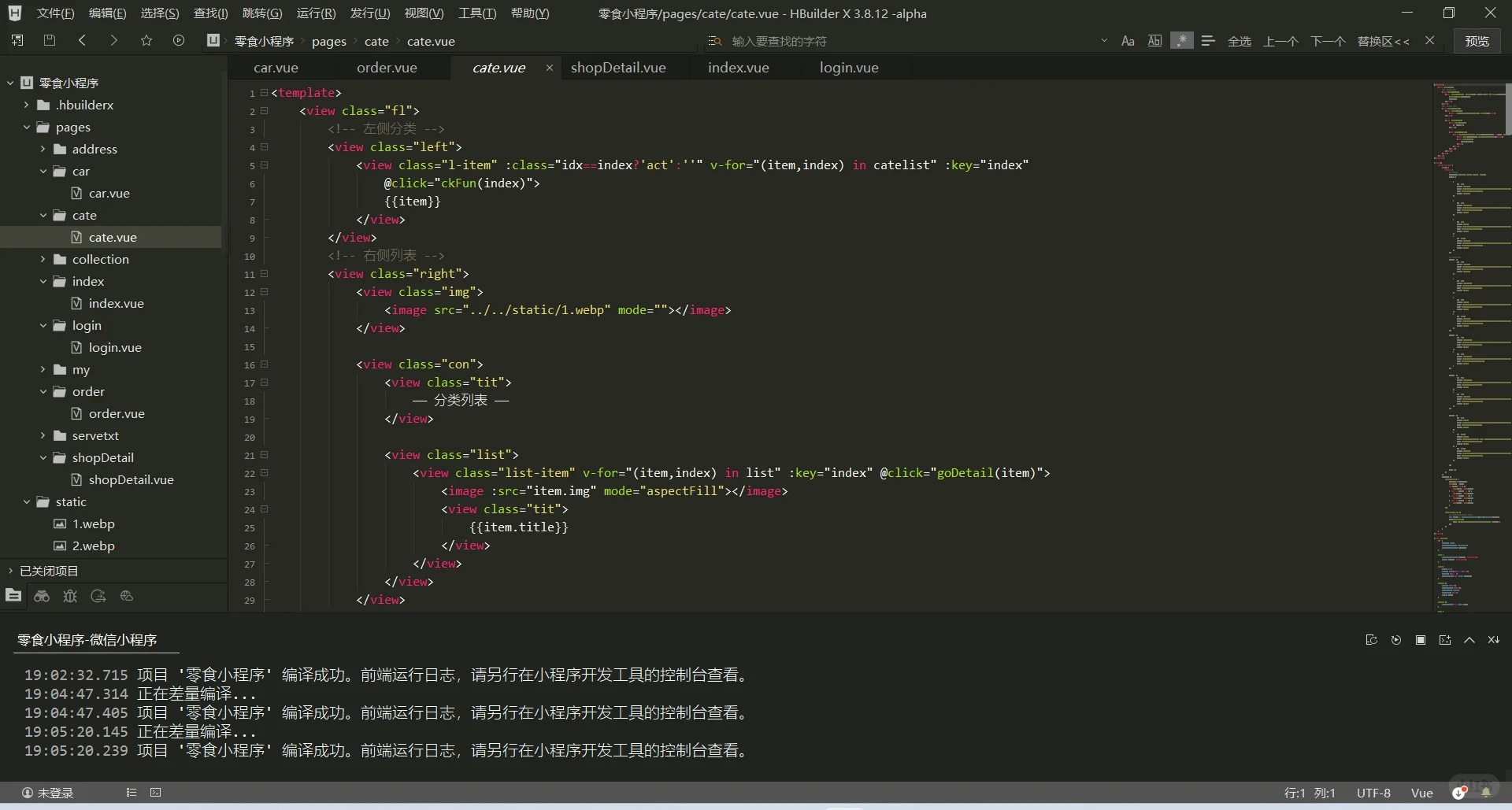
Task: Click the run play icon in toolbar
Action: point(179,40)
